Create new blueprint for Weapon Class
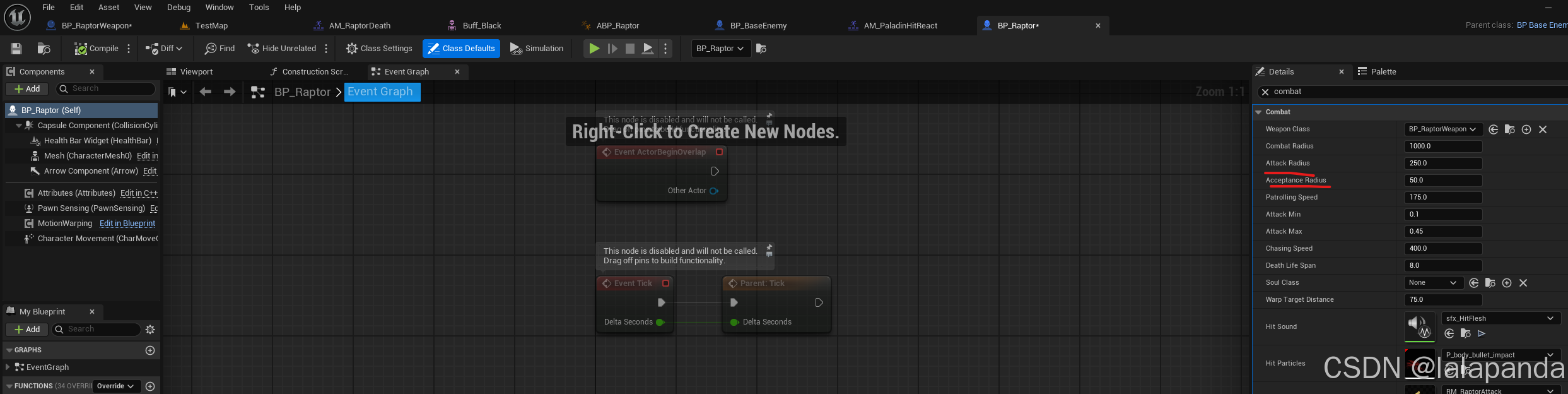Image resolution: width=1568 pixels, height=394 pixels. coord(1526,129)
